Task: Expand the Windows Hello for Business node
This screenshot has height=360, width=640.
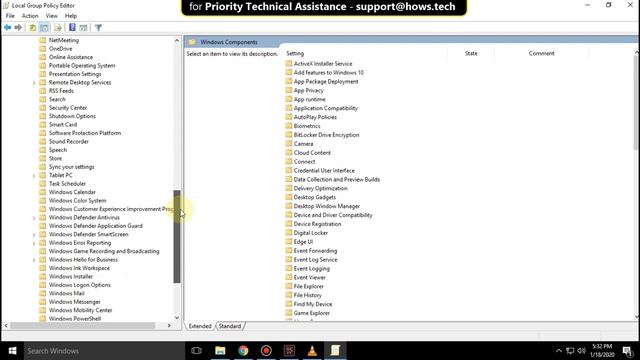Action: coord(34,260)
